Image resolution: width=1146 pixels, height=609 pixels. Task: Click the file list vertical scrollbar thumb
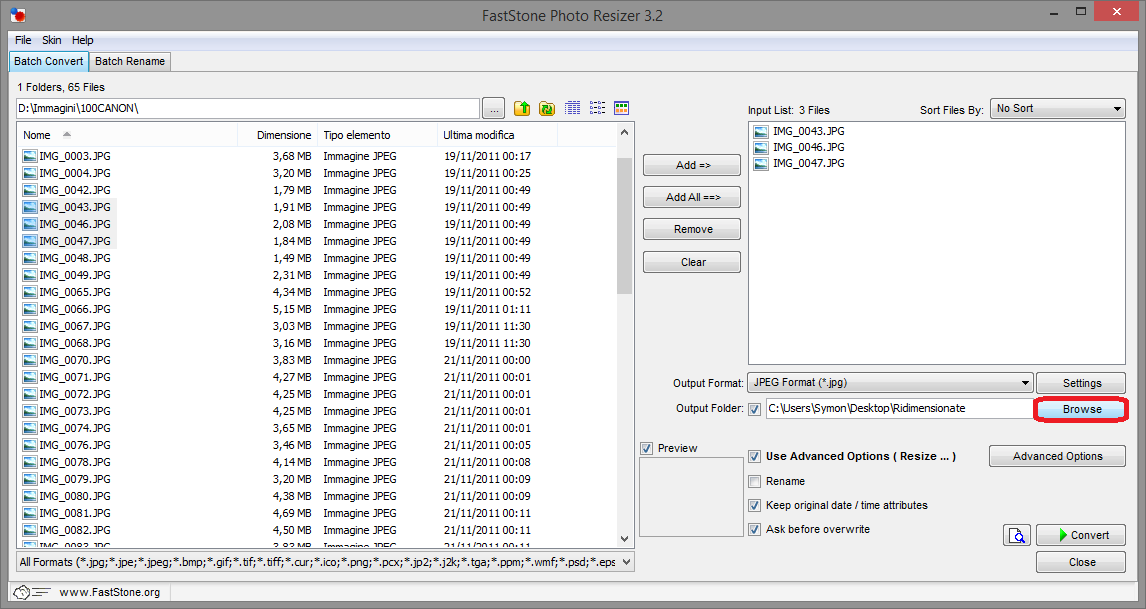[x=624, y=225]
